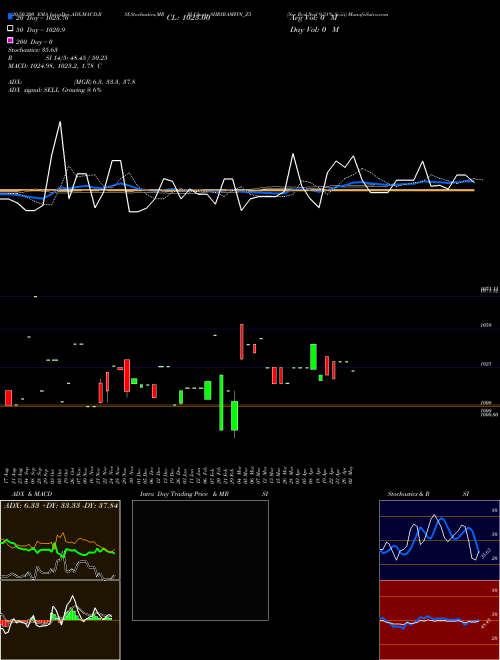500x660 pixels.
Task: Select the '200 Day = 0' label
Action: [x=34, y=42]
